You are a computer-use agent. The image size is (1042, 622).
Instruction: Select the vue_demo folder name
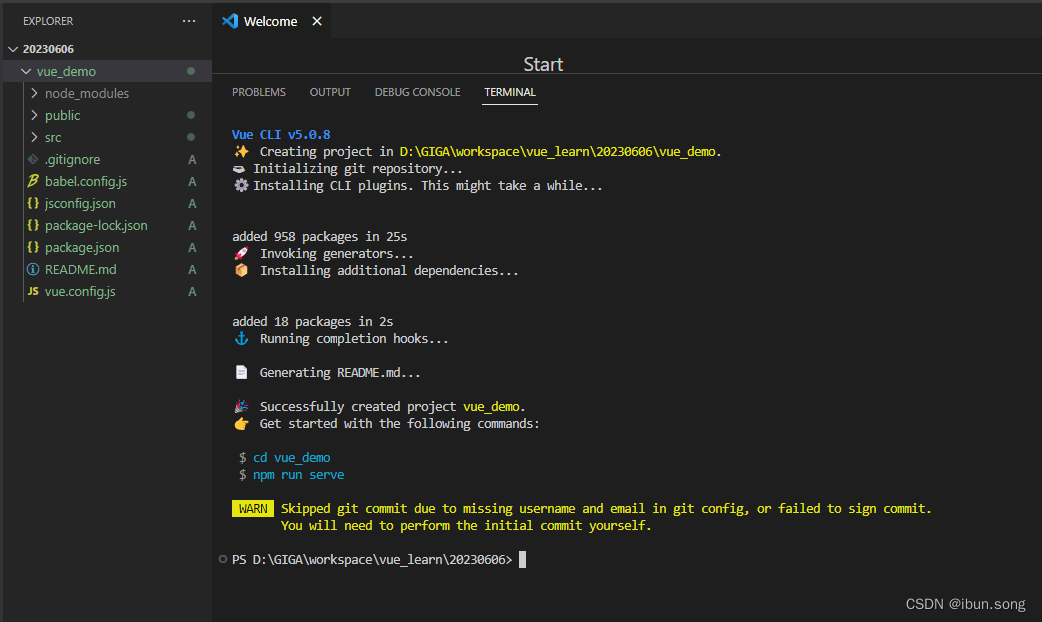[x=66, y=71]
